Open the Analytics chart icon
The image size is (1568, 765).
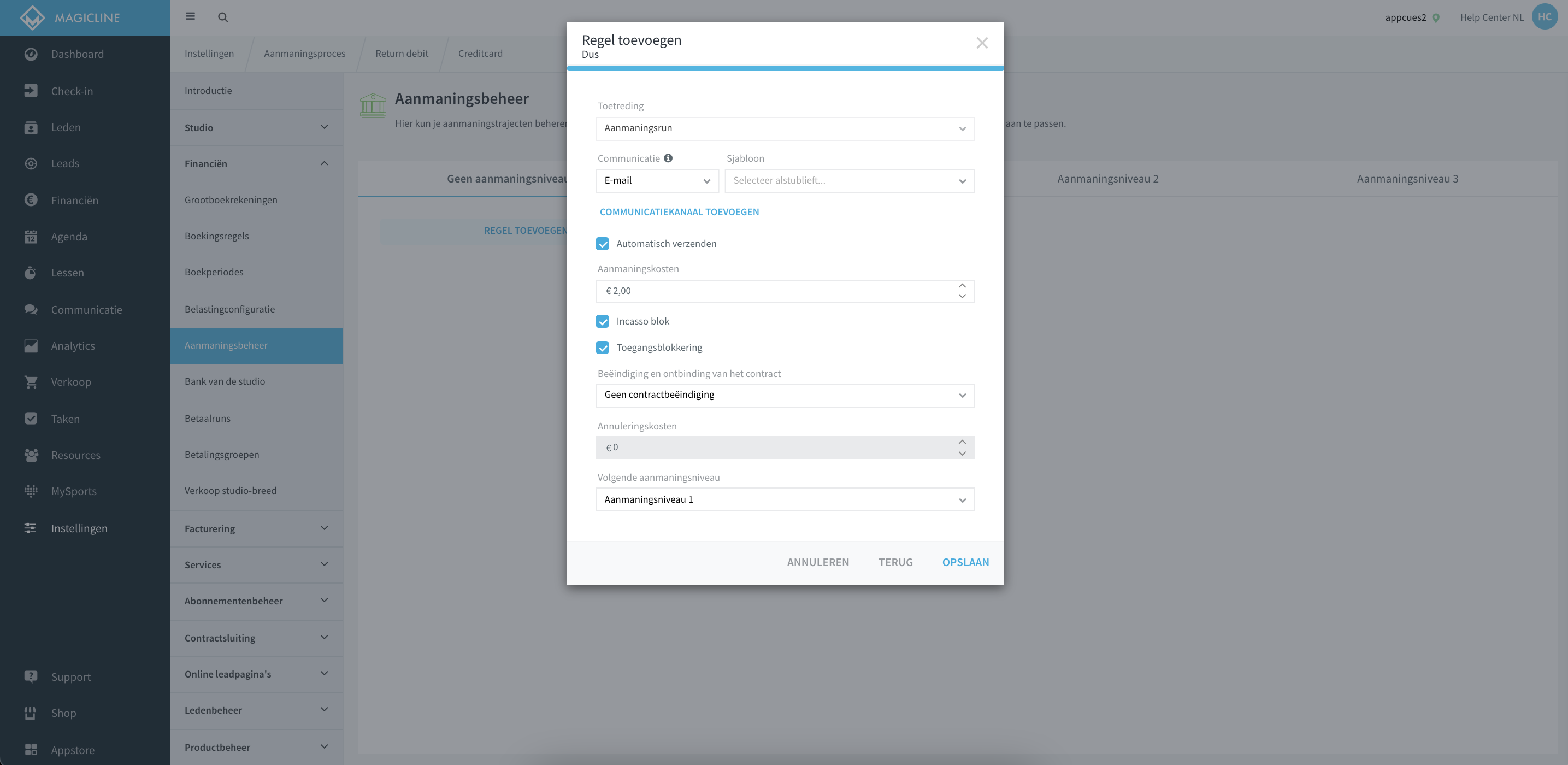[31, 346]
